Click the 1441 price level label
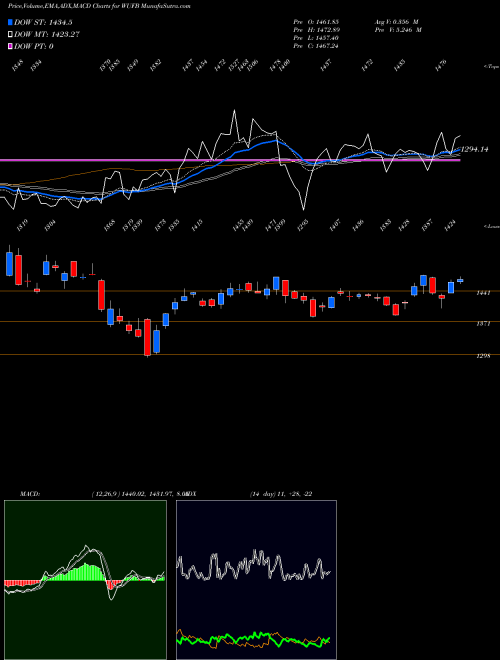This screenshot has height=660, width=500. 483,293
